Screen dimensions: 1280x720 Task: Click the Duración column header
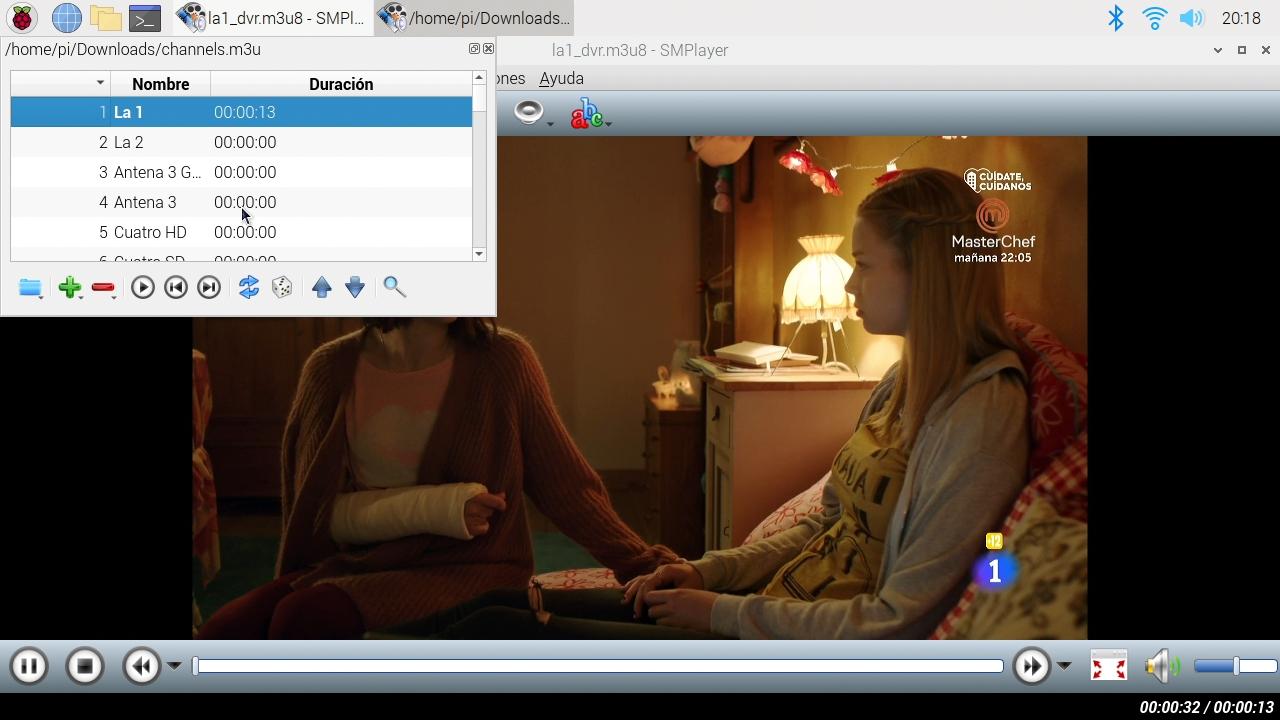pyautogui.click(x=341, y=84)
